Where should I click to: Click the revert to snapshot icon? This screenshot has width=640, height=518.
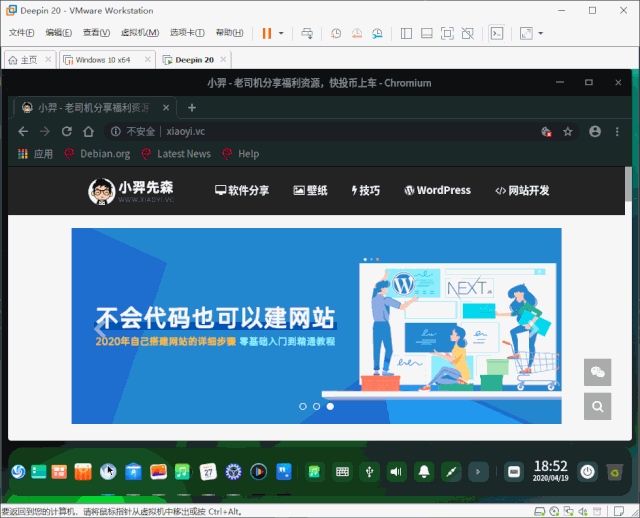pos(357,33)
